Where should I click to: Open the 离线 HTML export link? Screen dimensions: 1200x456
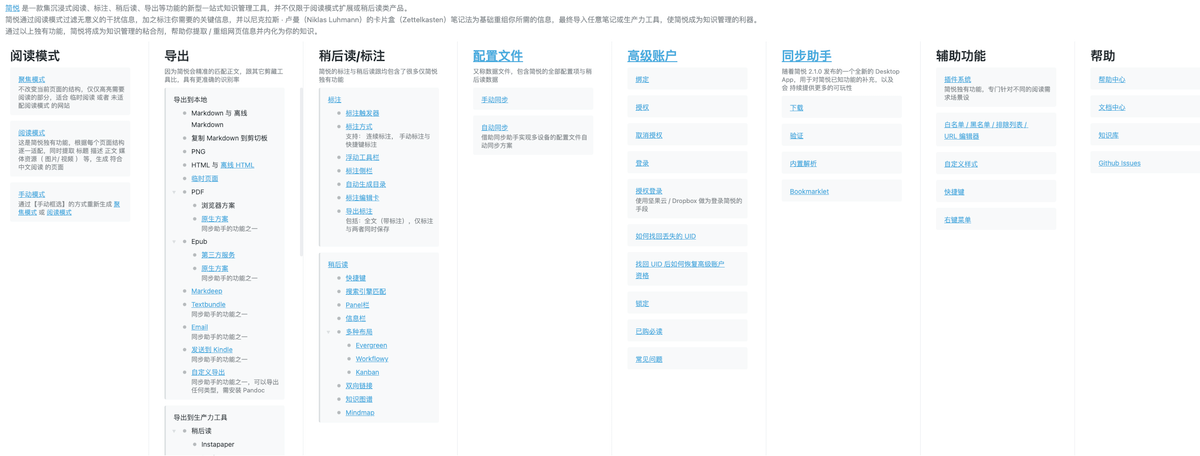(237, 165)
